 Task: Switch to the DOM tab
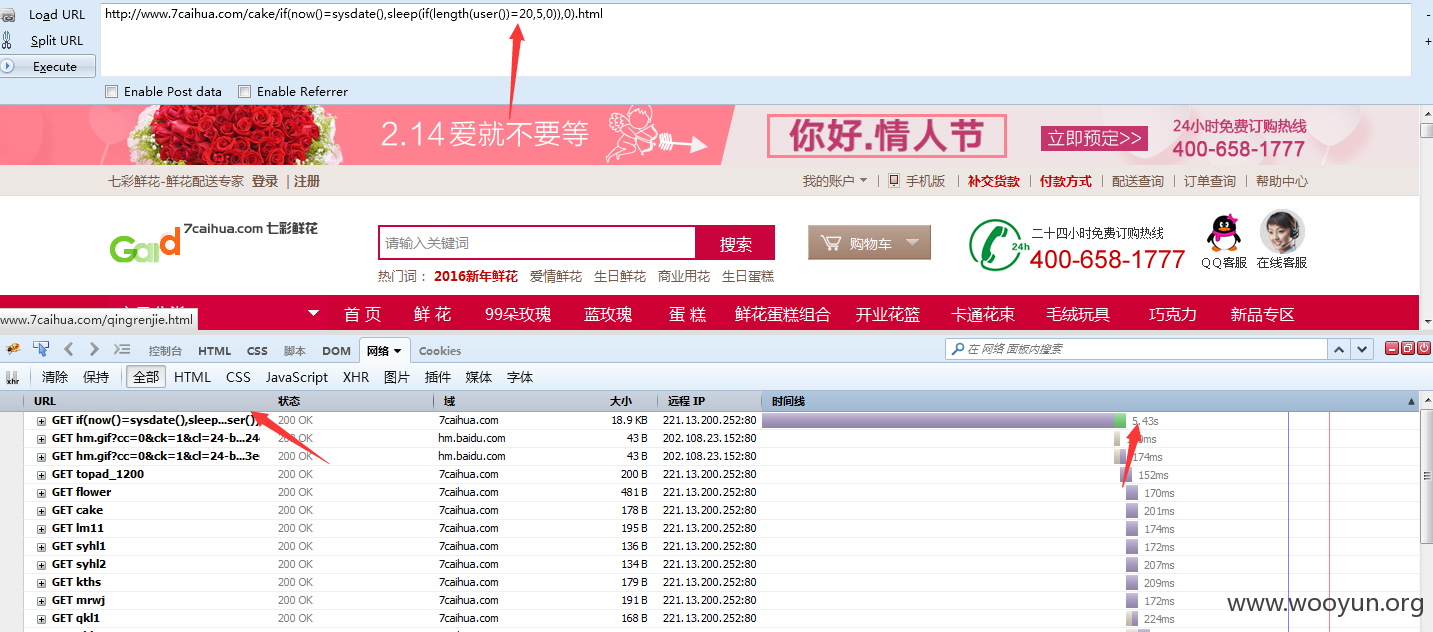336,351
